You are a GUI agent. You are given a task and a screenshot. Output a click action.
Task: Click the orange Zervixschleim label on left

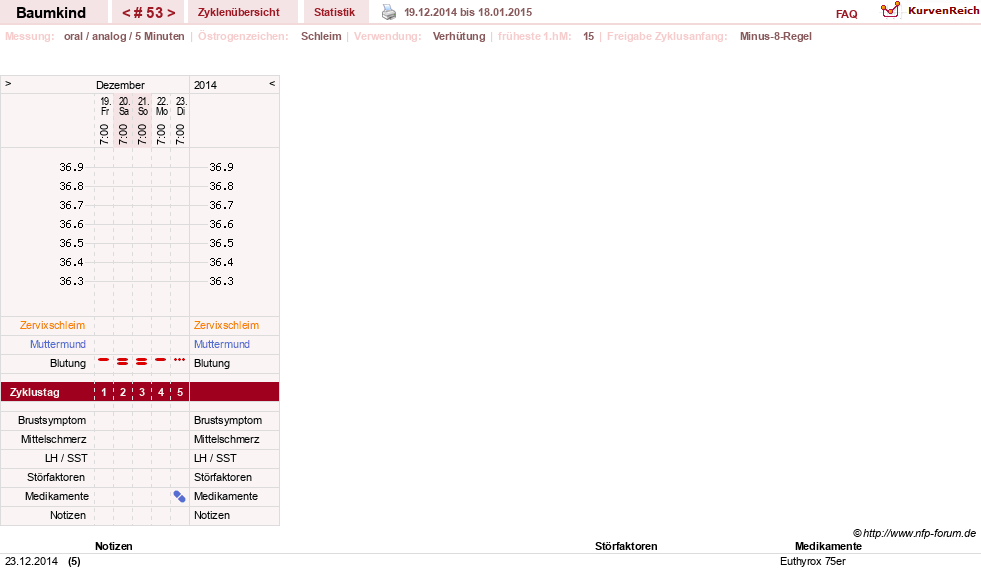(x=53, y=325)
